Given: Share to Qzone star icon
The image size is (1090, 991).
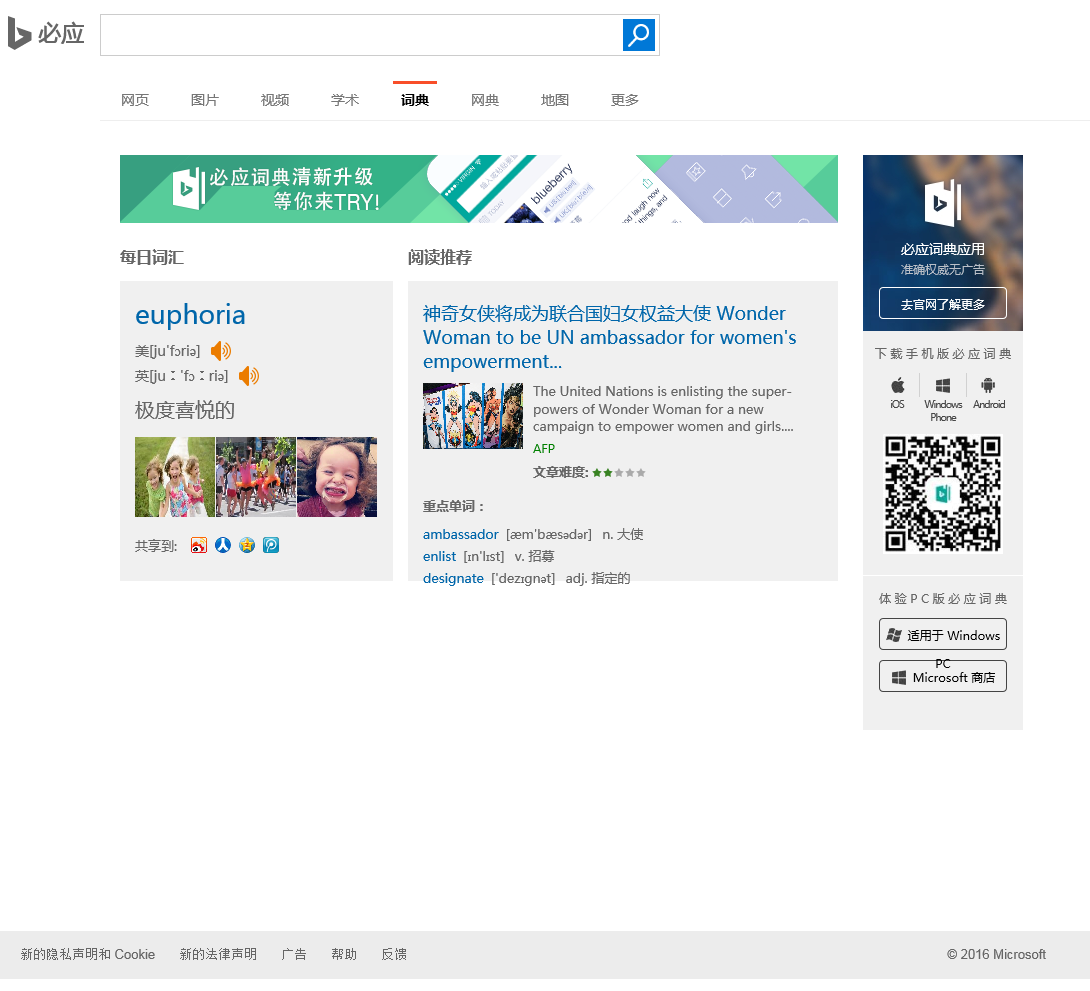Looking at the screenshot, I should click(x=247, y=546).
